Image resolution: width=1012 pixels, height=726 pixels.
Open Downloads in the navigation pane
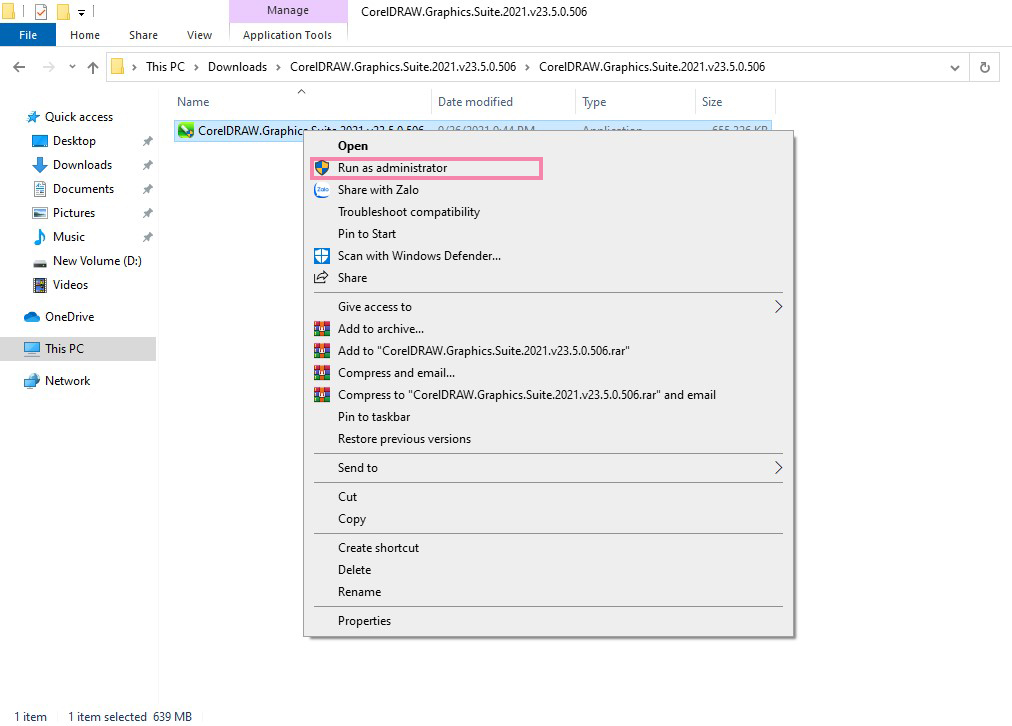coord(82,165)
